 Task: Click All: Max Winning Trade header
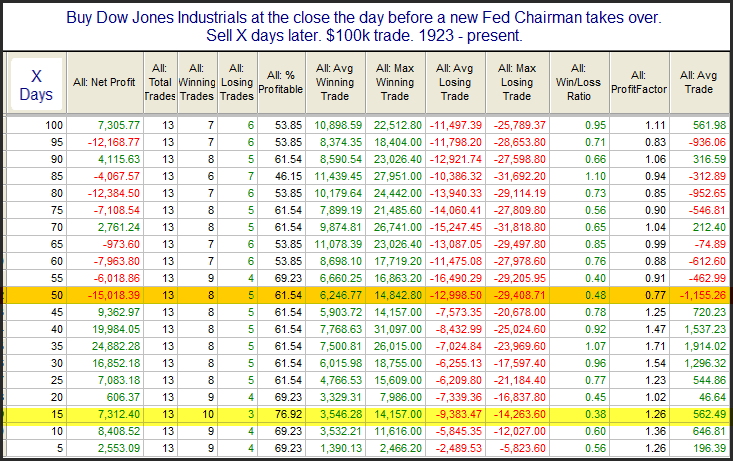pos(395,82)
